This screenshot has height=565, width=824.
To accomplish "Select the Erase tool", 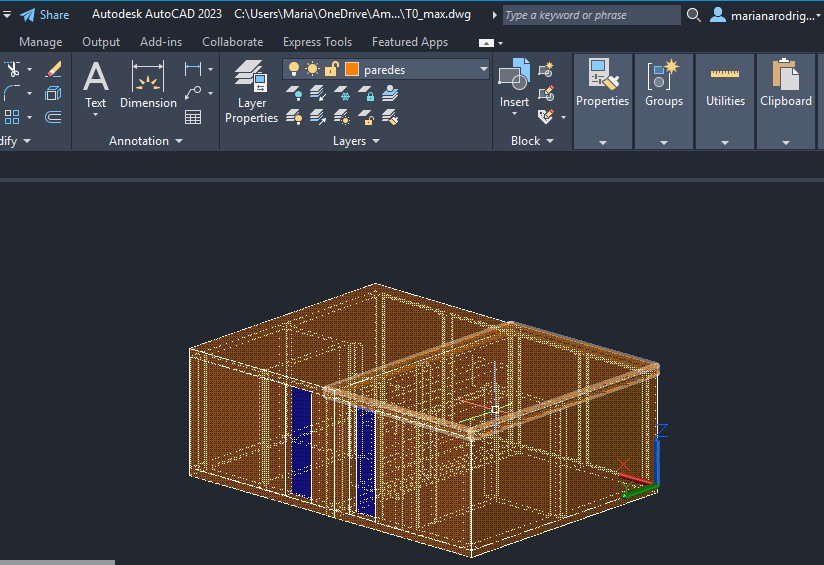I will 54,69.
